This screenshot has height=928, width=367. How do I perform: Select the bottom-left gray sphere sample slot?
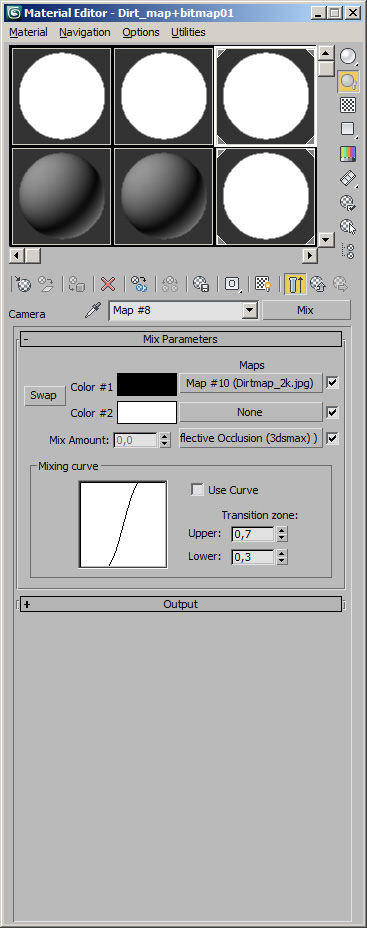(x=62, y=196)
